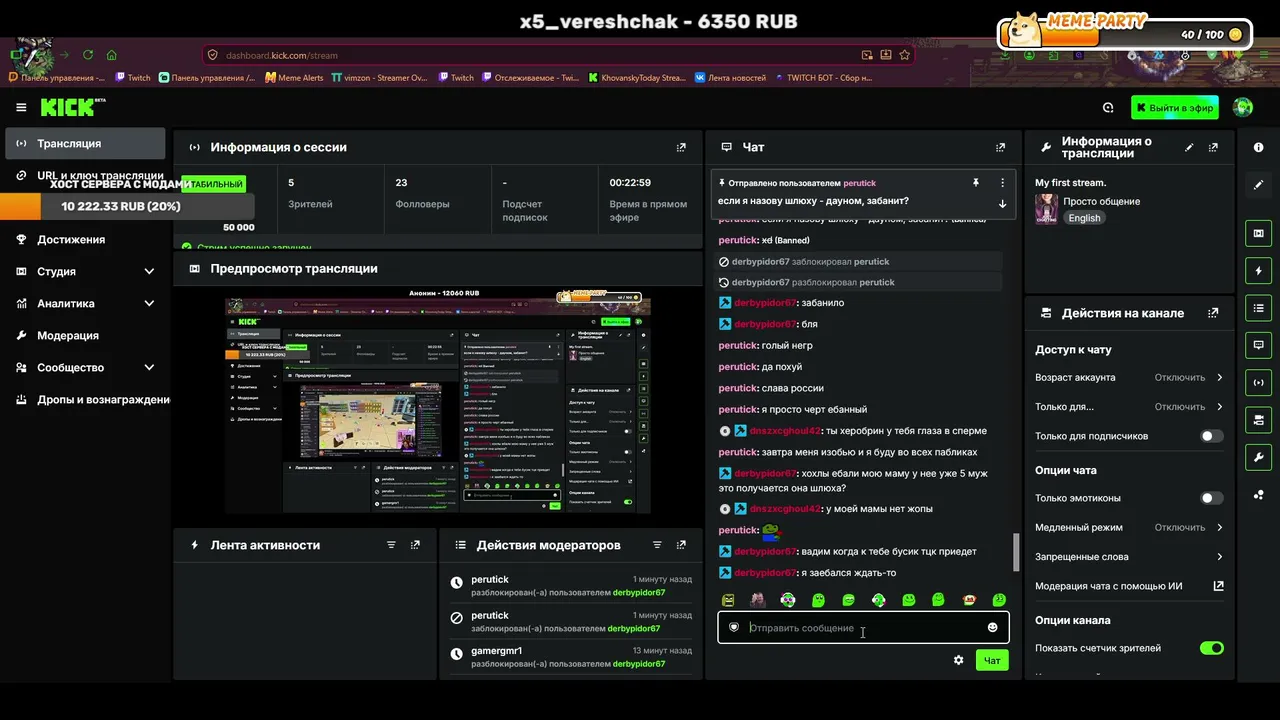
Task: Click the info icon in right rail
Action: click(x=1258, y=147)
